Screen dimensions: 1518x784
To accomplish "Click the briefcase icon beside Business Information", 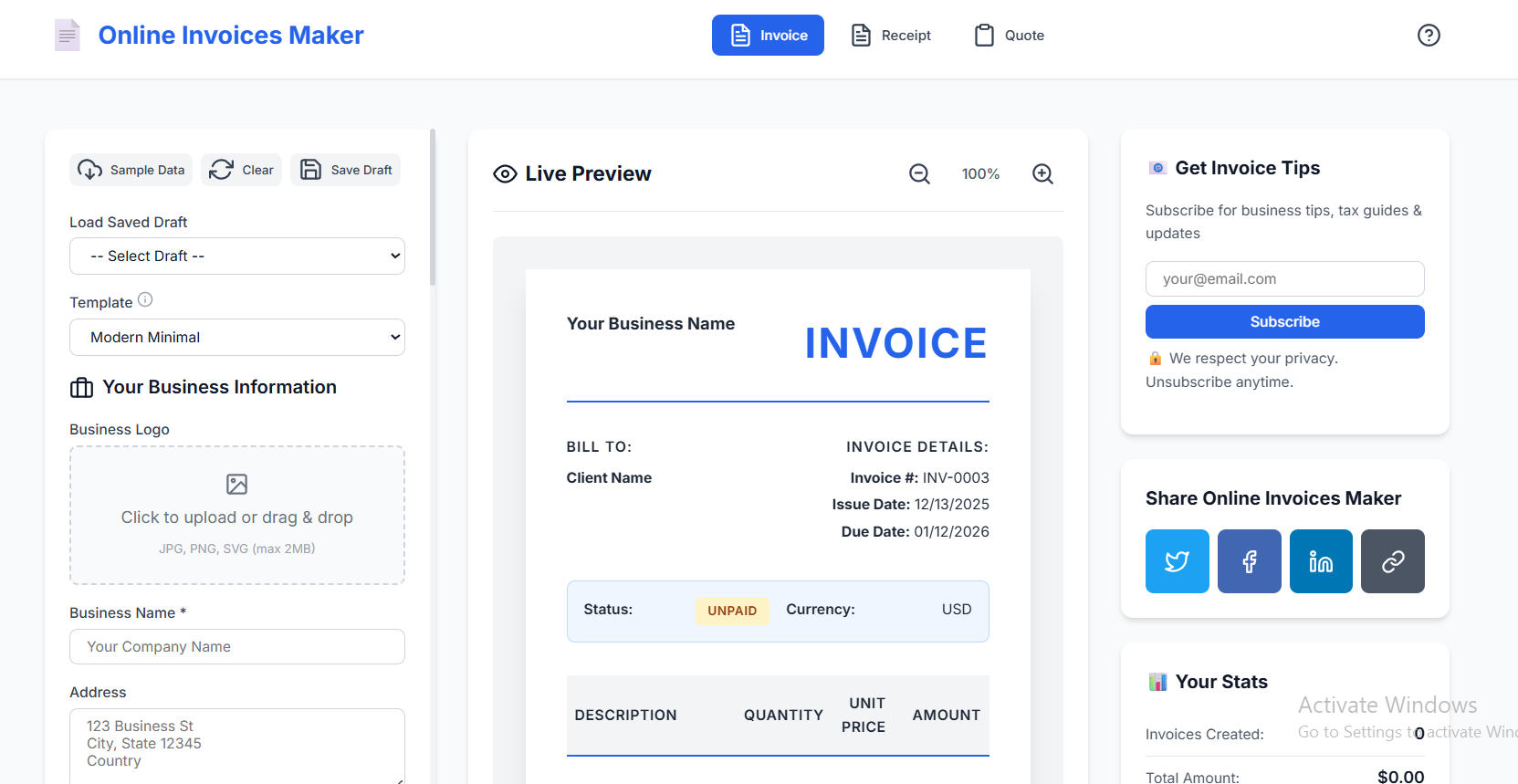I will (81, 388).
